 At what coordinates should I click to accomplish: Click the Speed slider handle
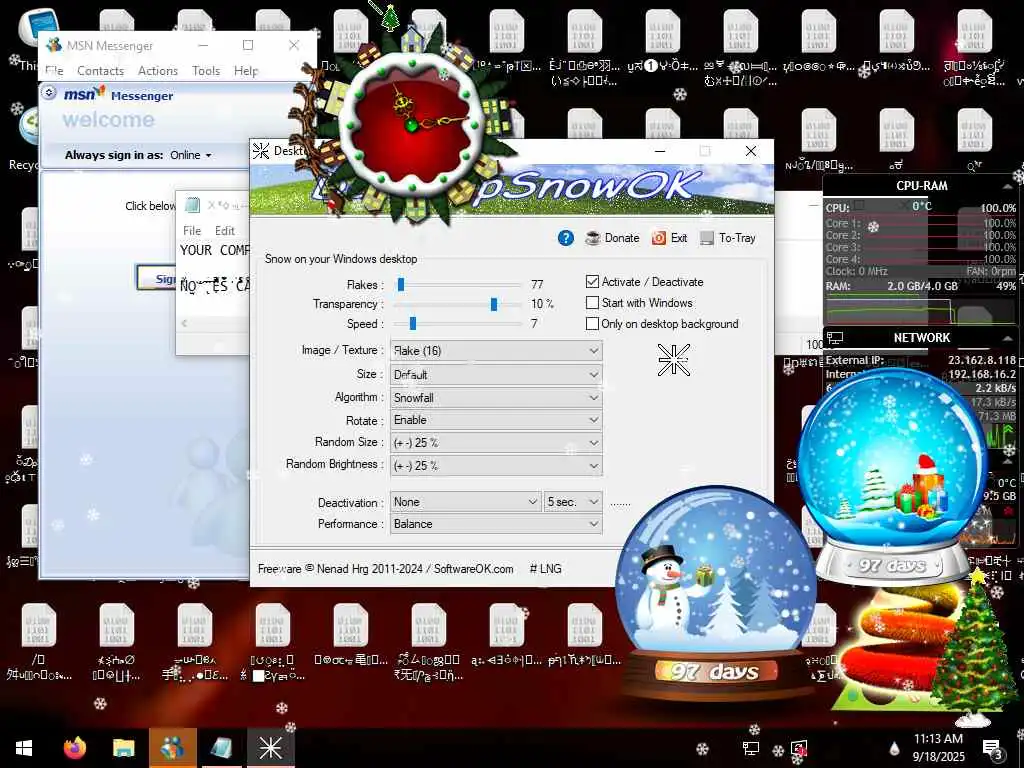[x=413, y=323]
